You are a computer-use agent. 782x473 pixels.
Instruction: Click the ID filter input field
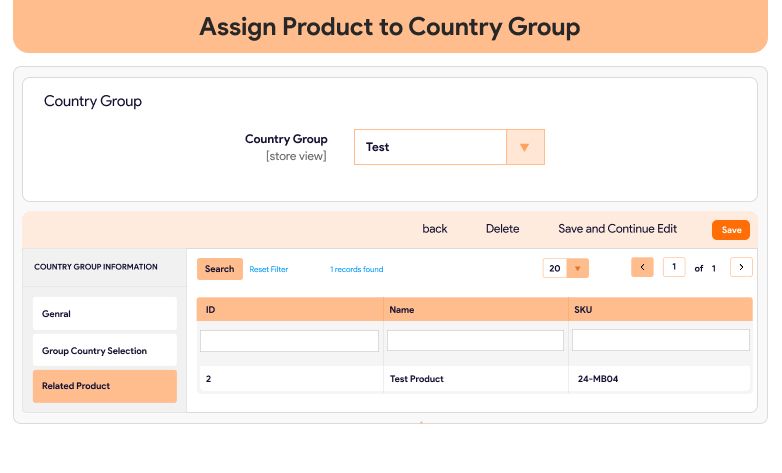[x=289, y=341]
